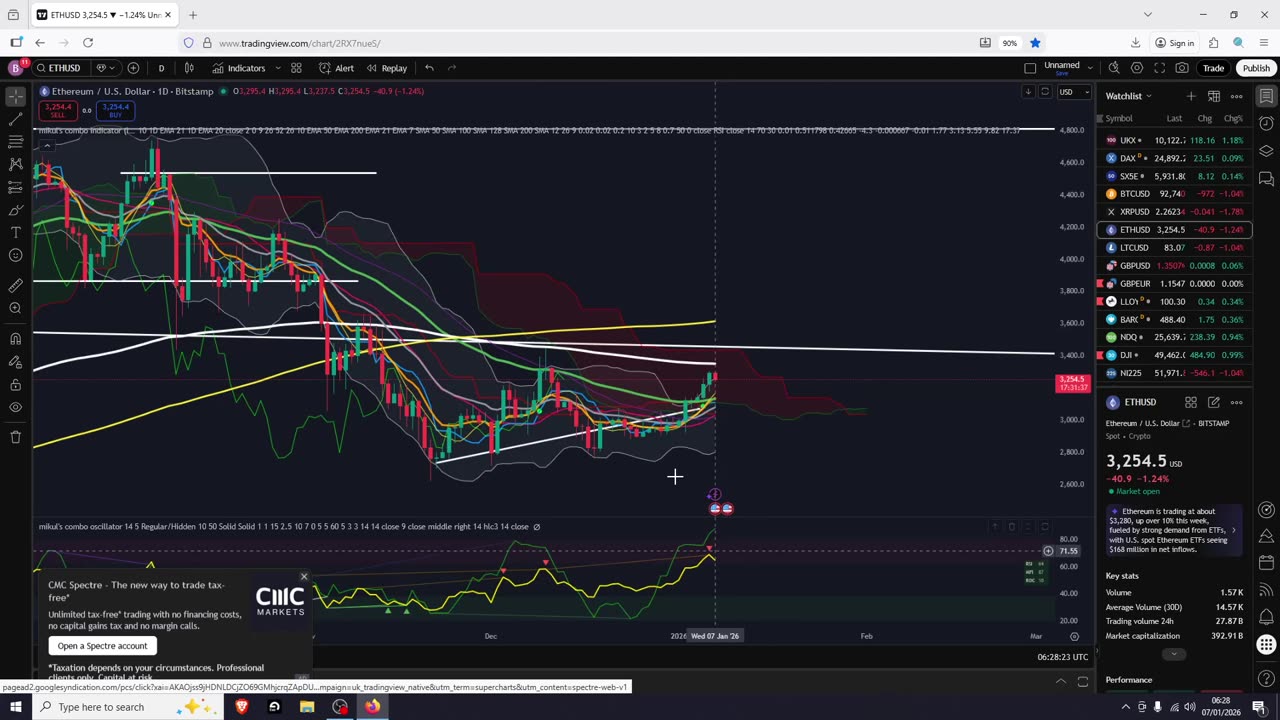Open the watchlist three-dots menu
The height and width of the screenshot is (720, 1280).
point(1236,96)
